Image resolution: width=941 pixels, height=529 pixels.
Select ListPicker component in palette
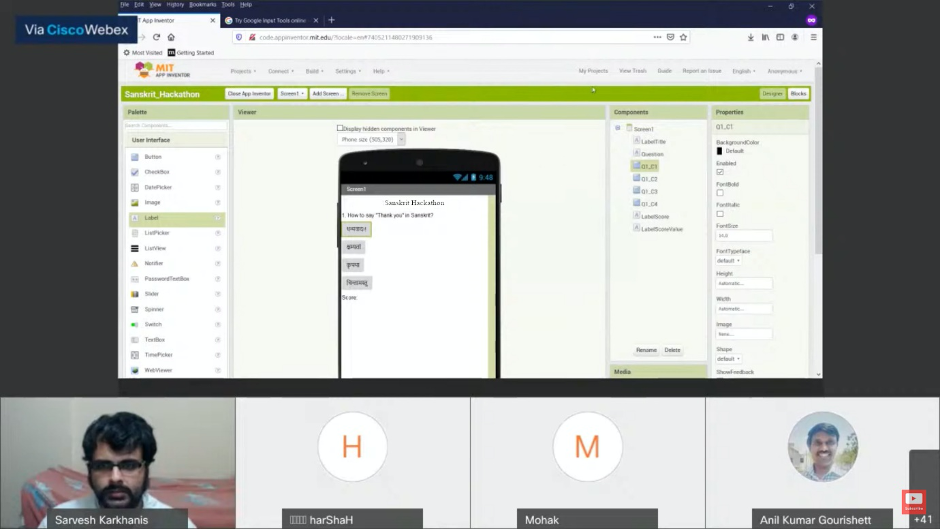[x=157, y=233]
